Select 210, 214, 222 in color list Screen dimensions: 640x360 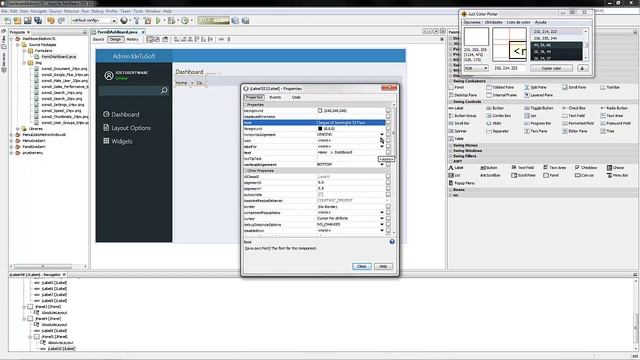point(557,31)
